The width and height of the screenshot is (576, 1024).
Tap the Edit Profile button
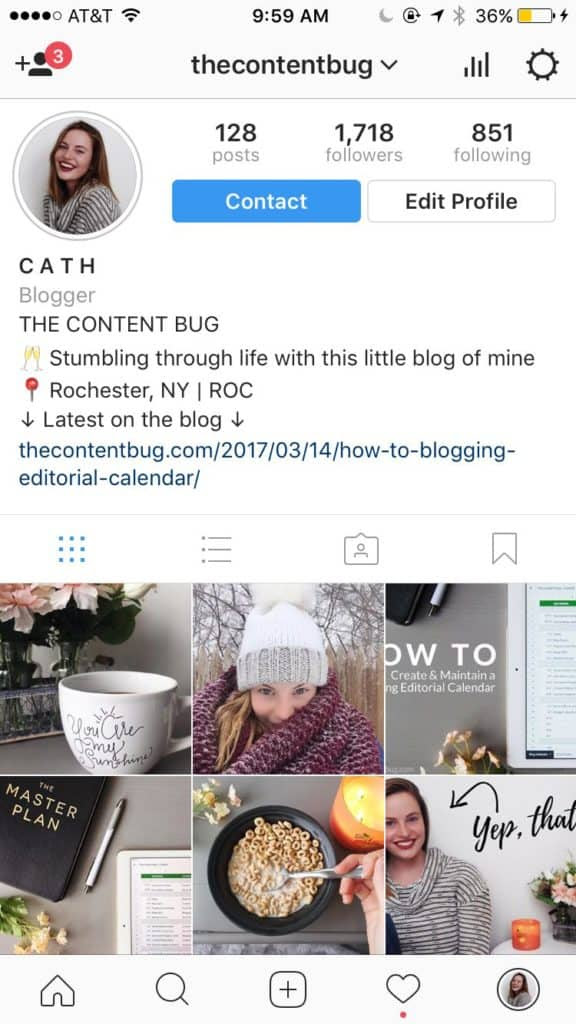pos(461,201)
